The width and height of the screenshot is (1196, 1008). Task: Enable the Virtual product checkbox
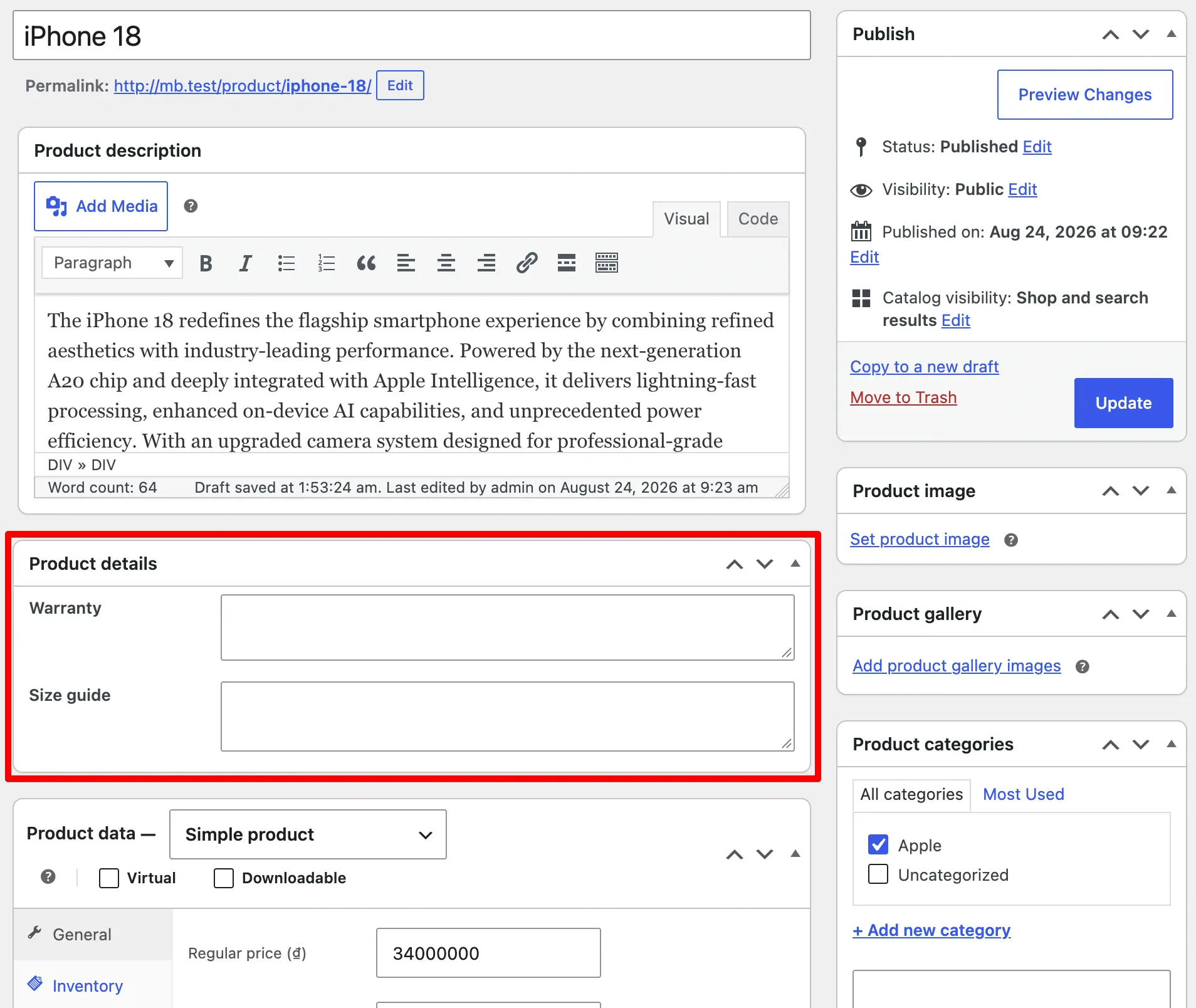(109, 878)
